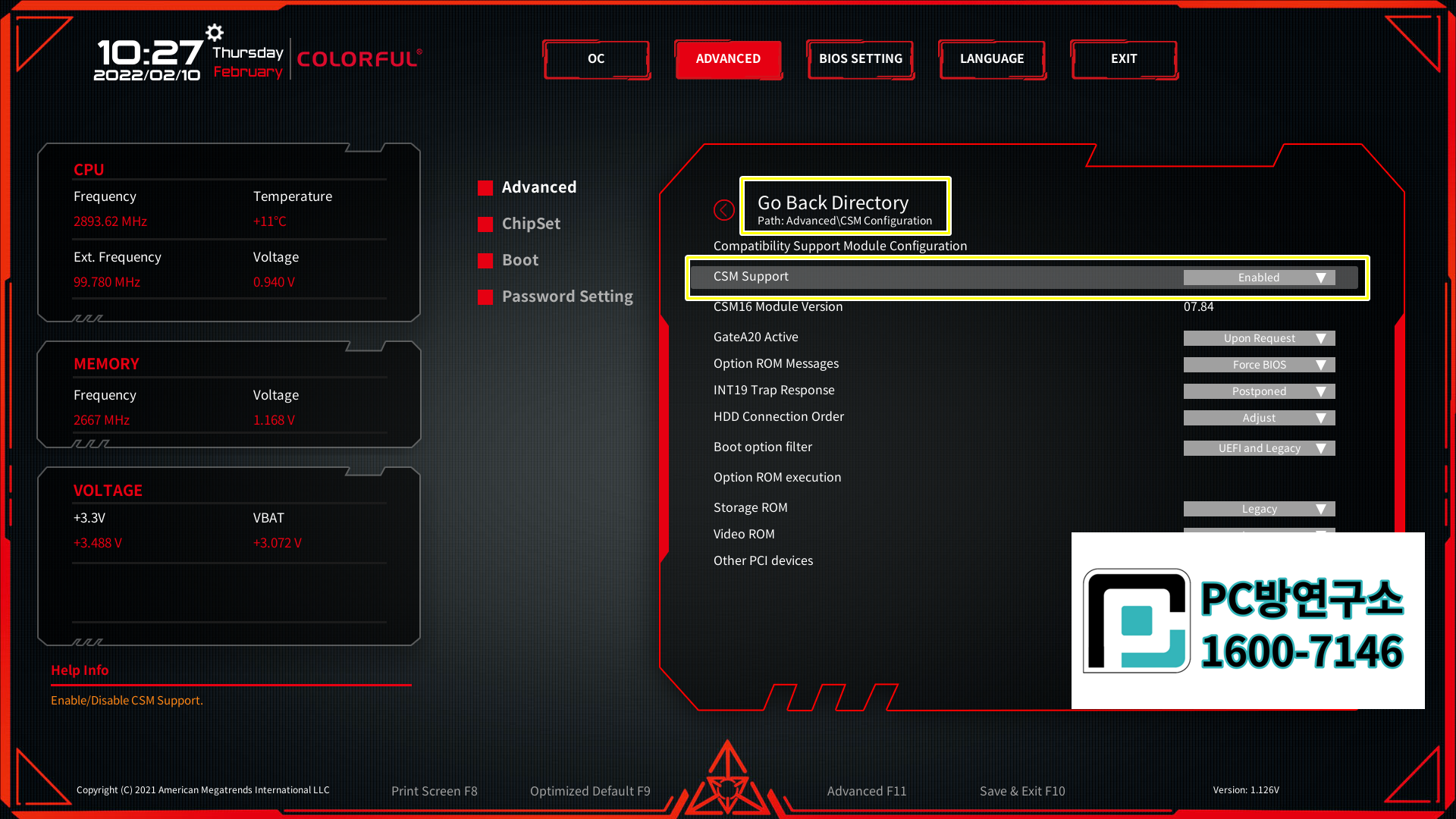
Task: Open the BIOS SETTING tab
Action: pos(860,59)
